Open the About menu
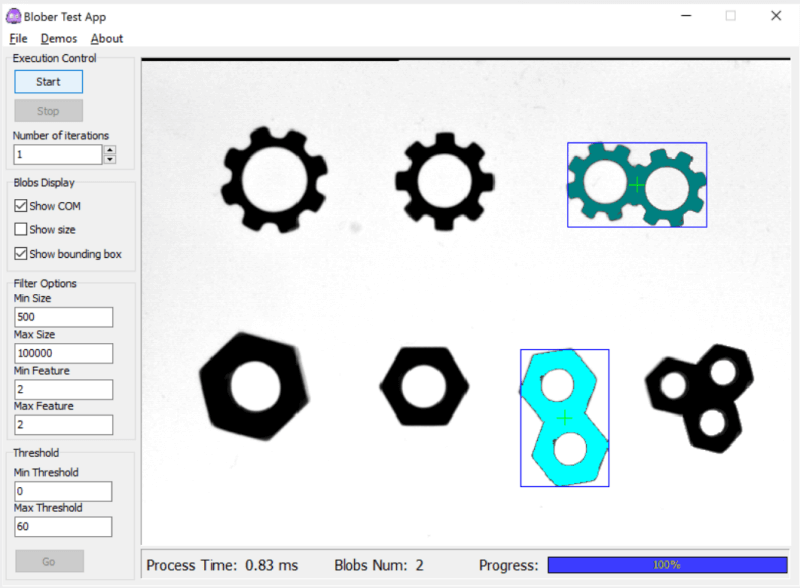The image size is (800, 588). (107, 39)
